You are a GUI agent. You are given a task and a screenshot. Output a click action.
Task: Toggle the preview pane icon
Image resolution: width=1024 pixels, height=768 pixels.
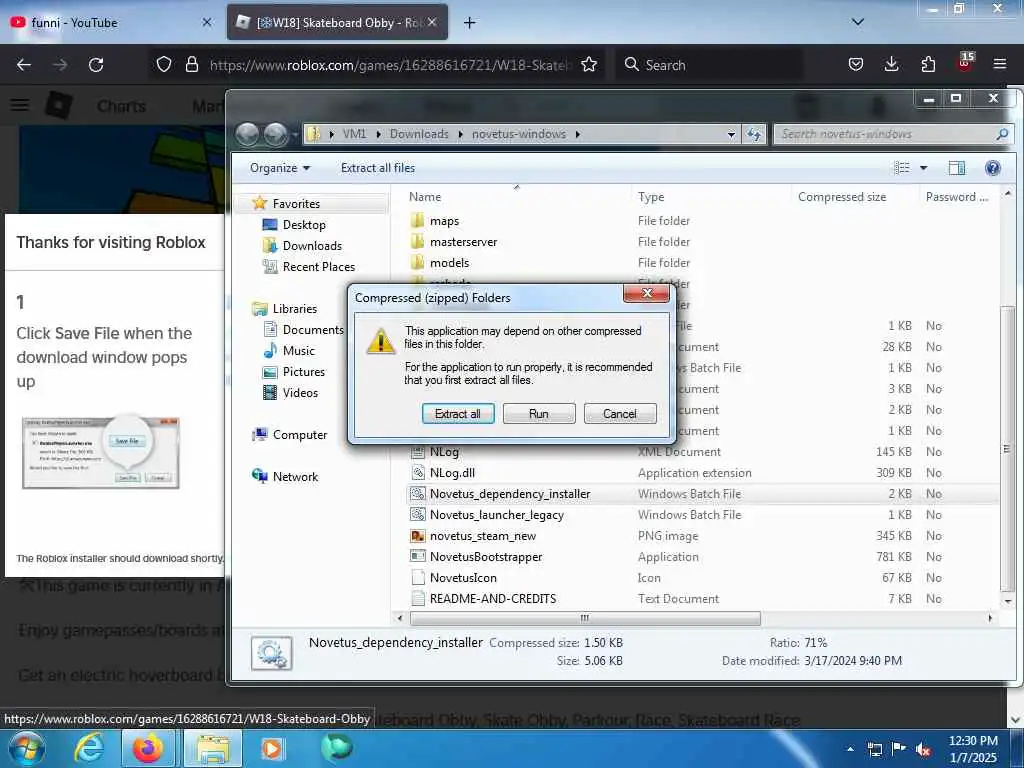957,168
